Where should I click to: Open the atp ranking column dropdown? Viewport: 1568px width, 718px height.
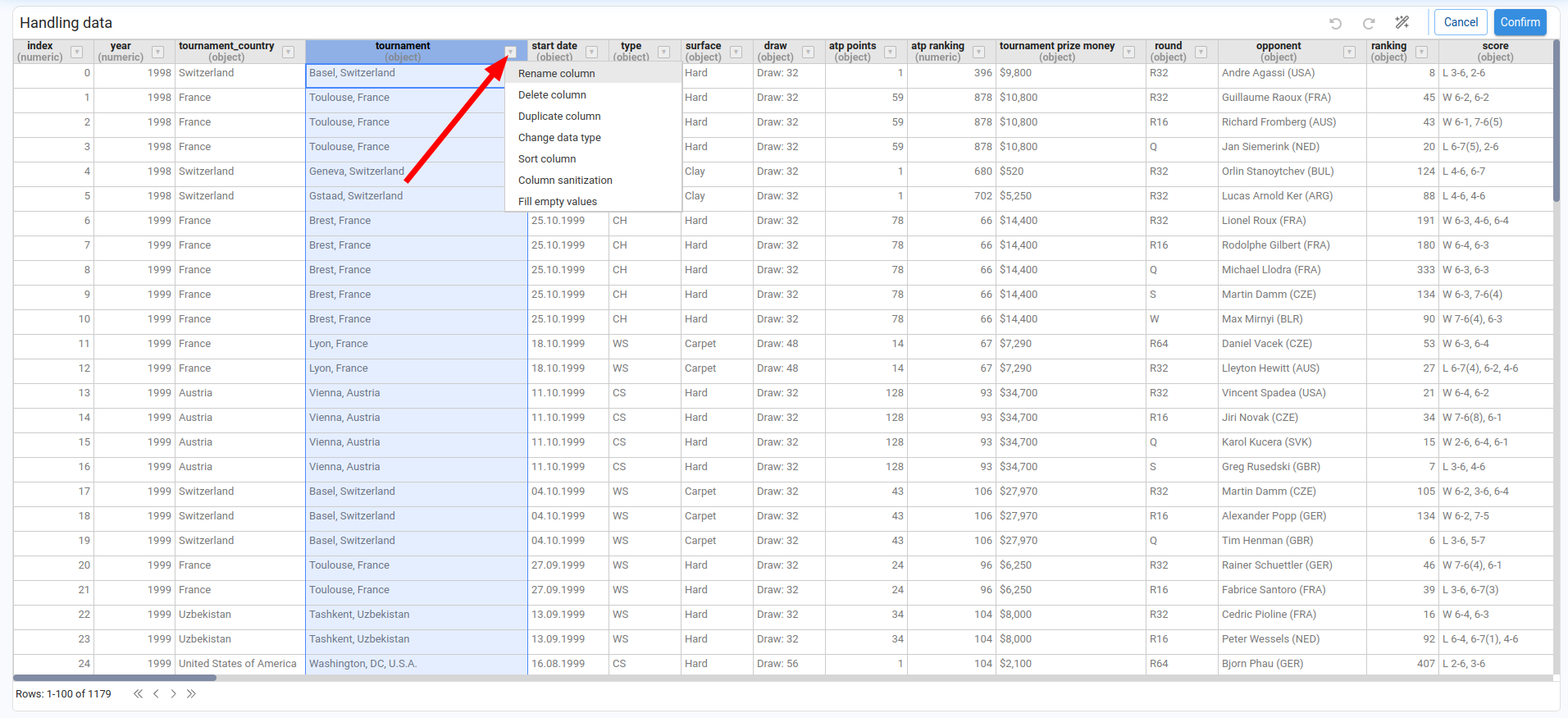click(x=978, y=53)
